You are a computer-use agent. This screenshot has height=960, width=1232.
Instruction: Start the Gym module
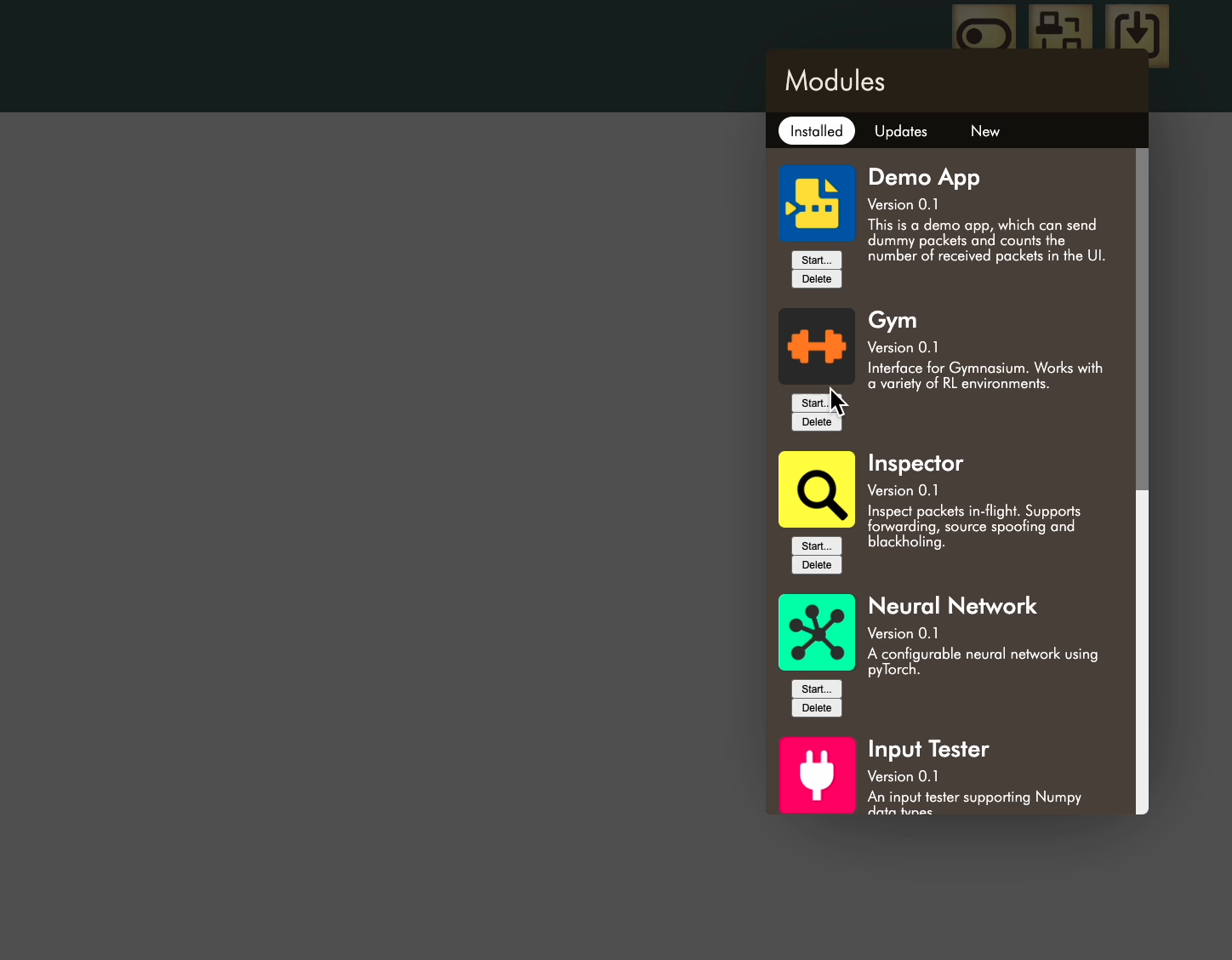[816, 403]
